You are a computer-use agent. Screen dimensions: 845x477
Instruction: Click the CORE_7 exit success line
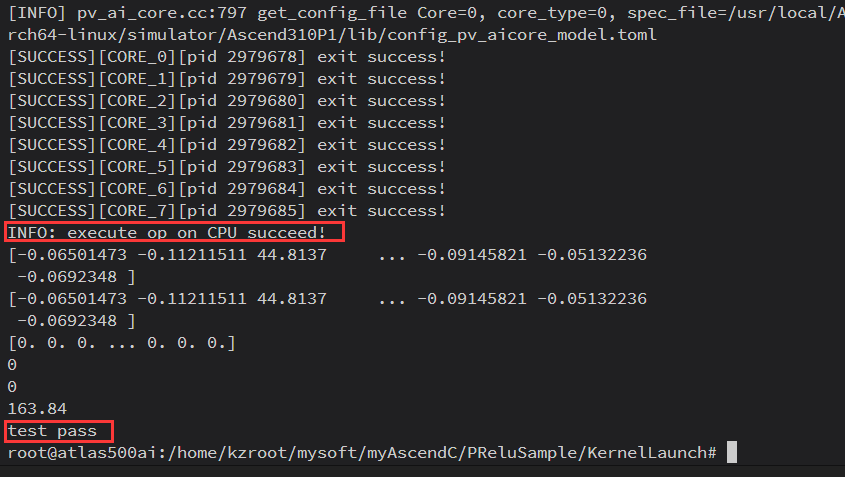(x=226, y=211)
